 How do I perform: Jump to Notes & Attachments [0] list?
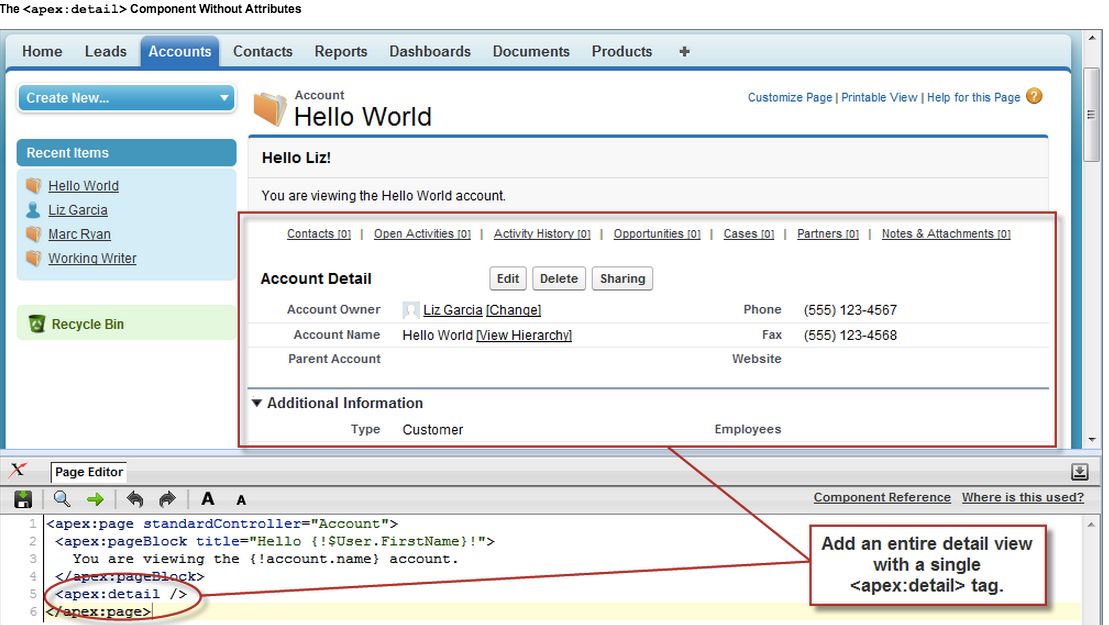pos(946,234)
